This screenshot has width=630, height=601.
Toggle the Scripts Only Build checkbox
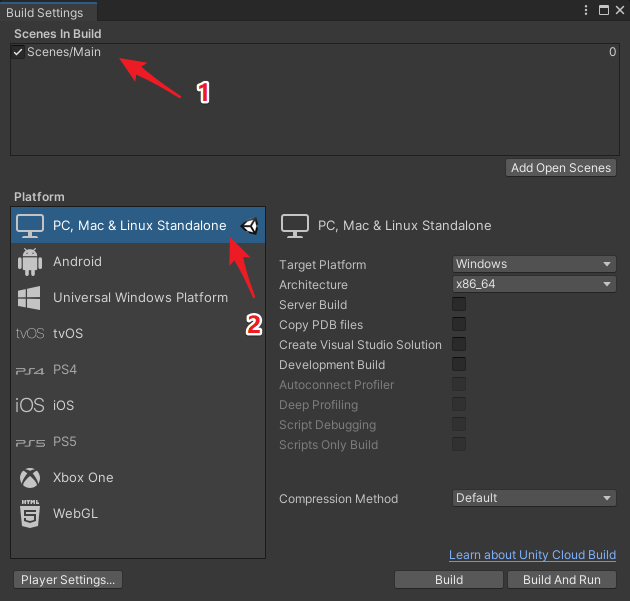coord(459,444)
